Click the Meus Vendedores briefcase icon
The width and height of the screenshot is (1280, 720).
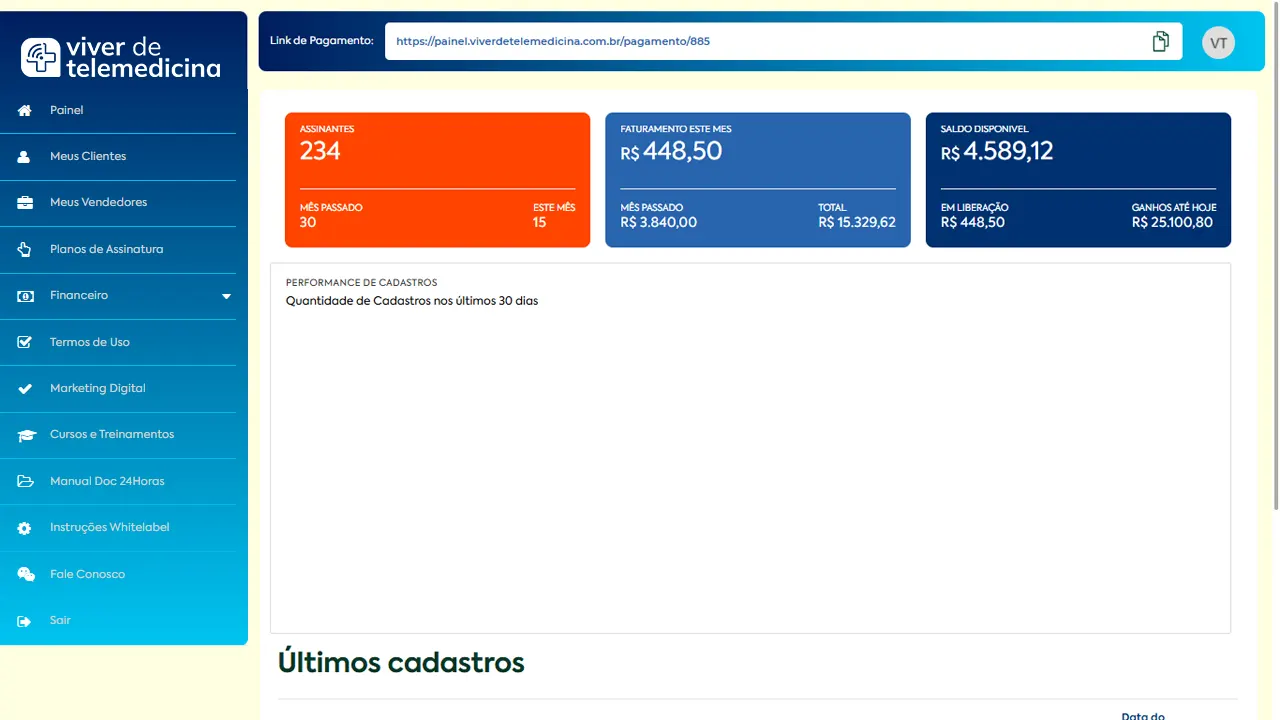[x=23, y=202]
